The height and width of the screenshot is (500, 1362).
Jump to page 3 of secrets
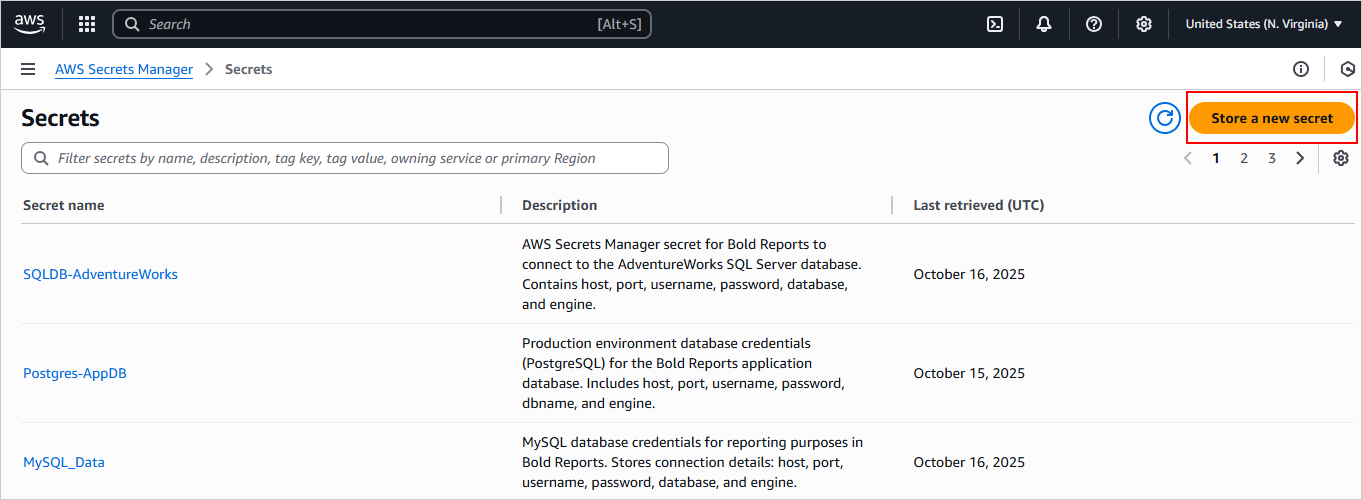click(x=1272, y=158)
